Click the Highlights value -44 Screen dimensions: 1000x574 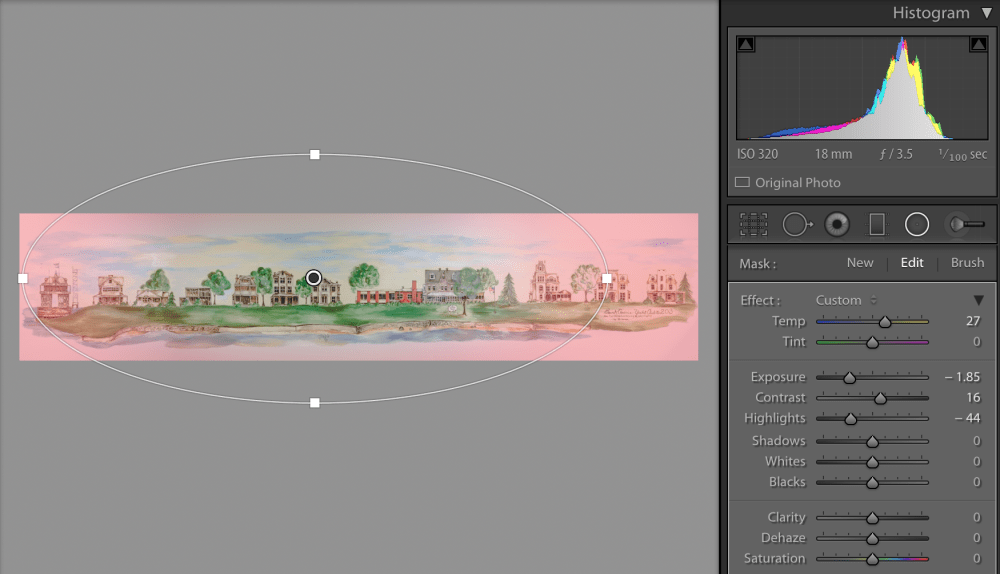point(967,418)
